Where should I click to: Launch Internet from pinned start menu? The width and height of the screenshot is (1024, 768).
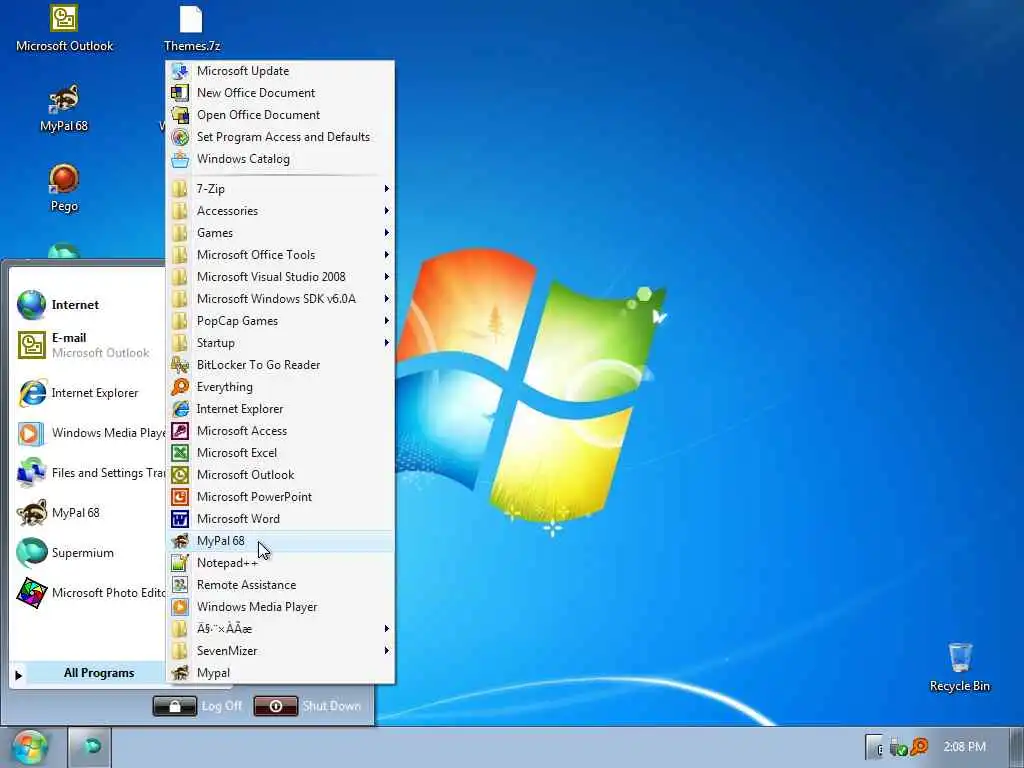[x=88, y=305]
